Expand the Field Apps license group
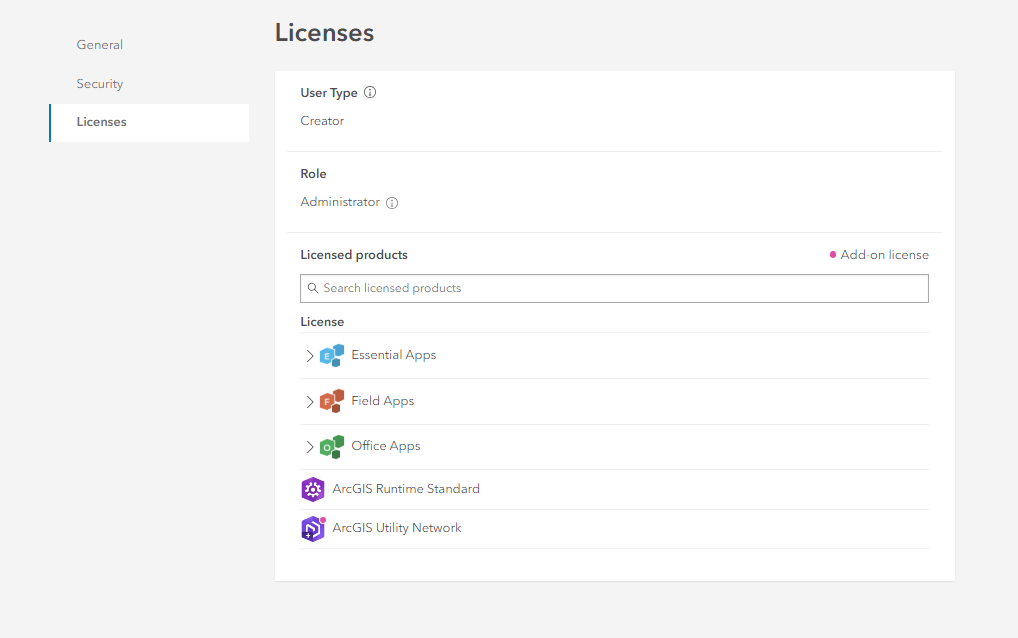This screenshot has width=1018, height=638. coord(310,400)
